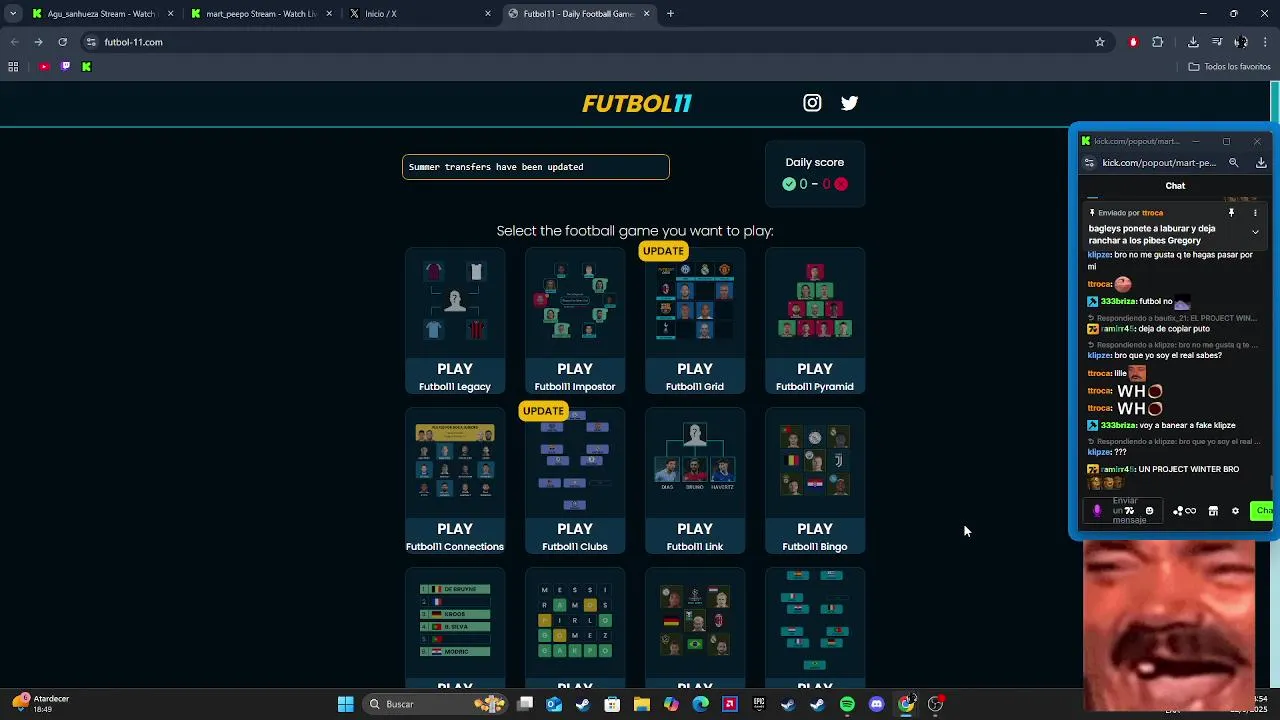Image resolution: width=1280 pixels, height=720 pixels.
Task: Open Epic Games launcher from taskbar
Action: coord(759,704)
